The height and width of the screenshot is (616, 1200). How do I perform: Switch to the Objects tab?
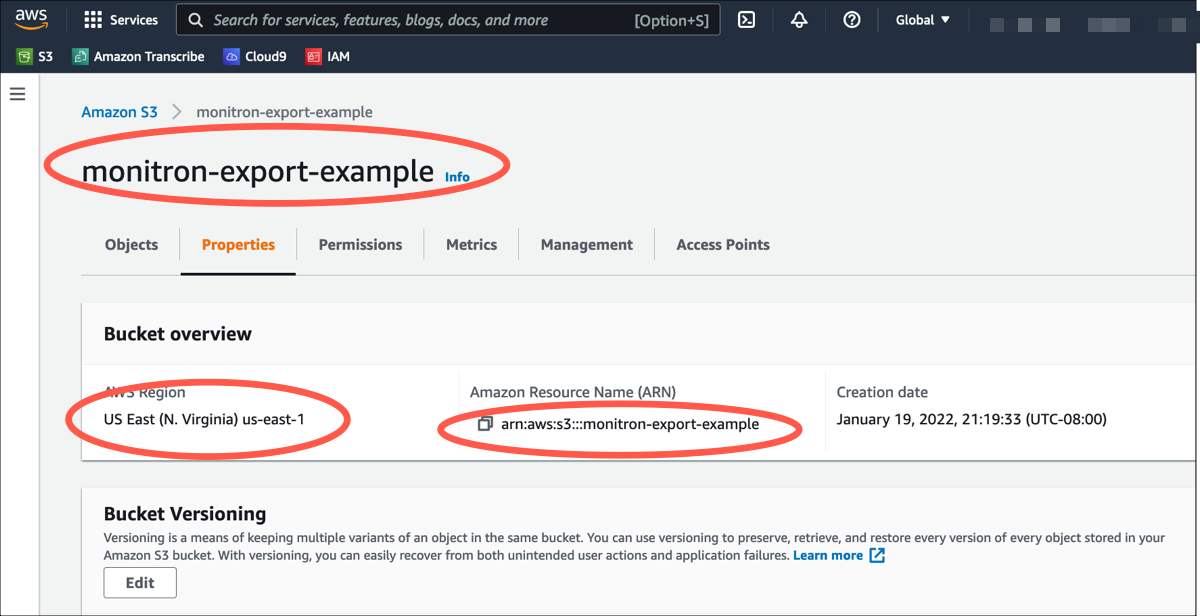pyautogui.click(x=131, y=244)
